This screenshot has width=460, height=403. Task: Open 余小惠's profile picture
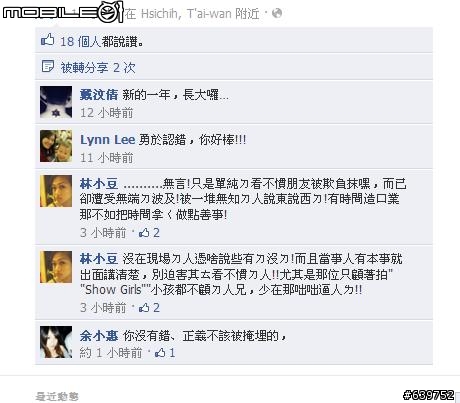56,342
